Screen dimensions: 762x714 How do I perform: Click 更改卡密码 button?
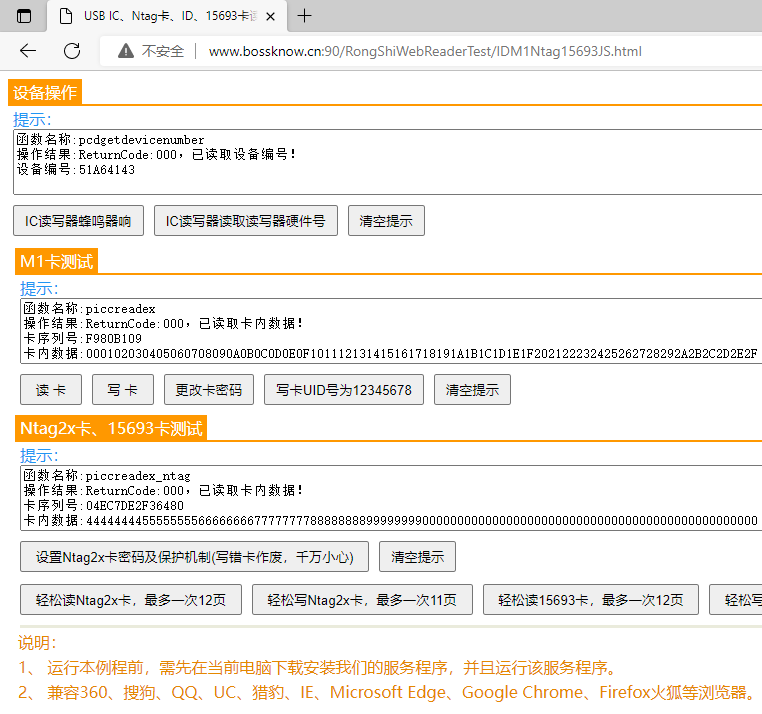(x=208, y=389)
